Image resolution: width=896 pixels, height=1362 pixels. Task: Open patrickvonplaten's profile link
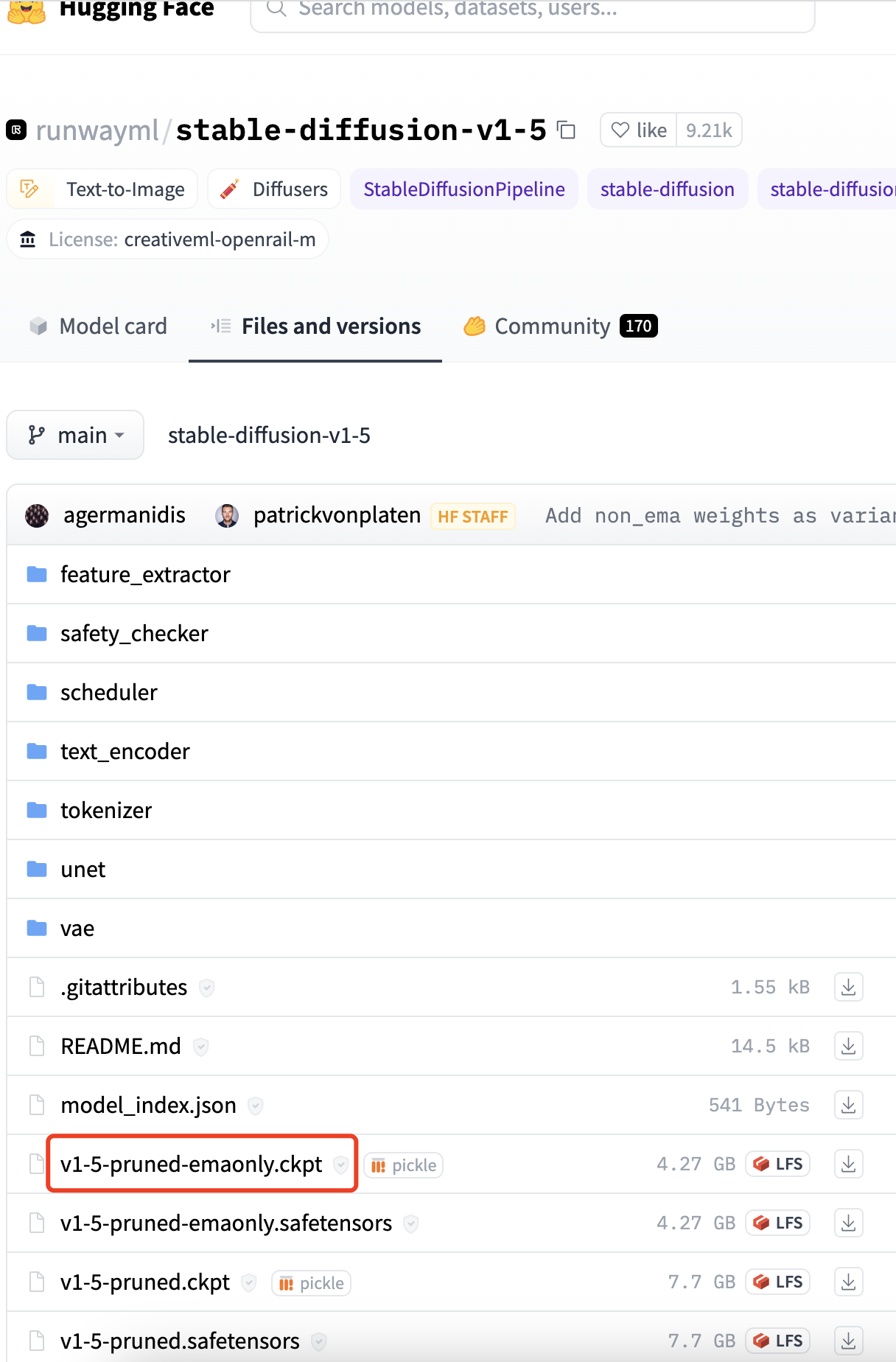coord(337,515)
